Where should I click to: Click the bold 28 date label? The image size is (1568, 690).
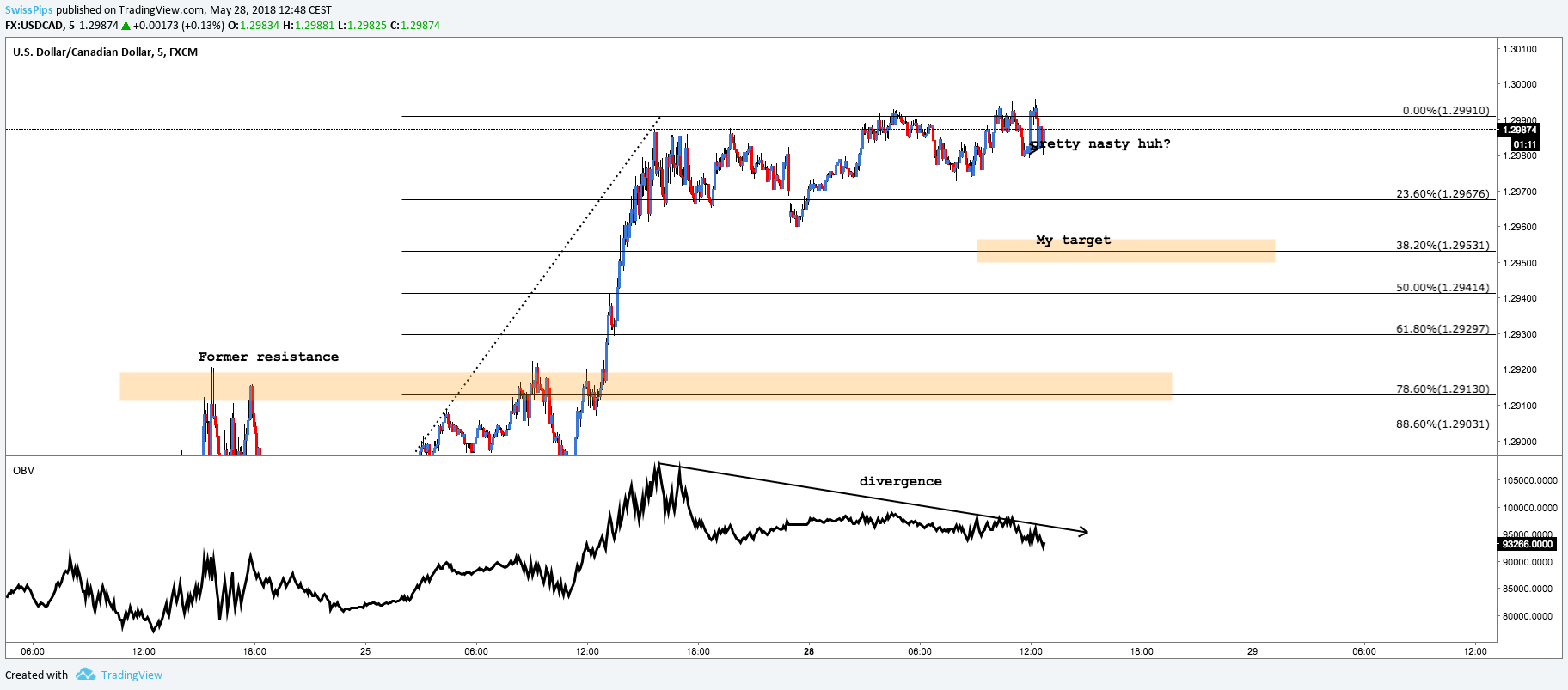(x=809, y=651)
